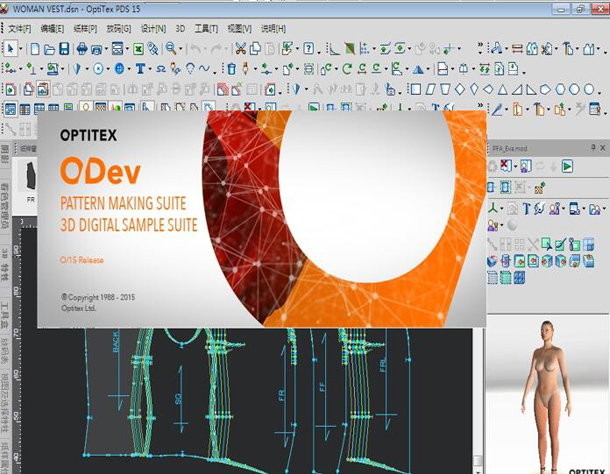Toggle the lightbulb icon in fourth toolbar row
Image resolution: width=610 pixels, height=474 pixels.
(x=86, y=107)
